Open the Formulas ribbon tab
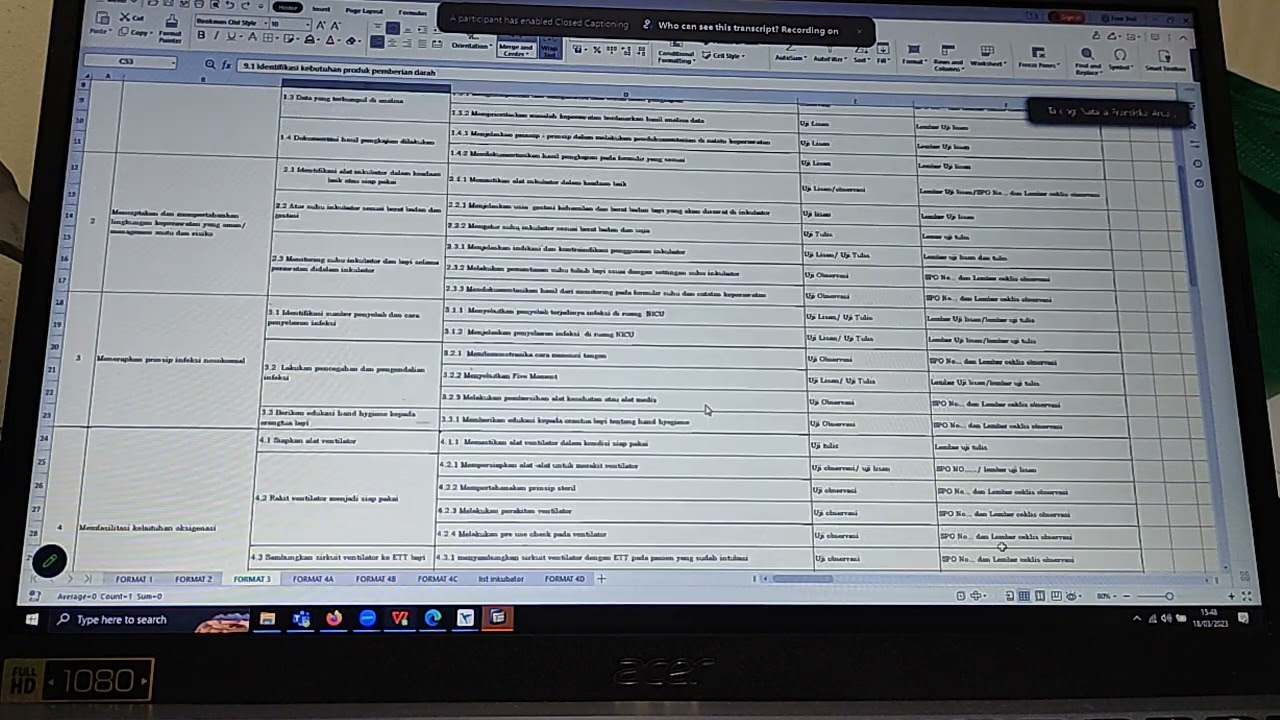The image size is (1280, 720). click(412, 12)
